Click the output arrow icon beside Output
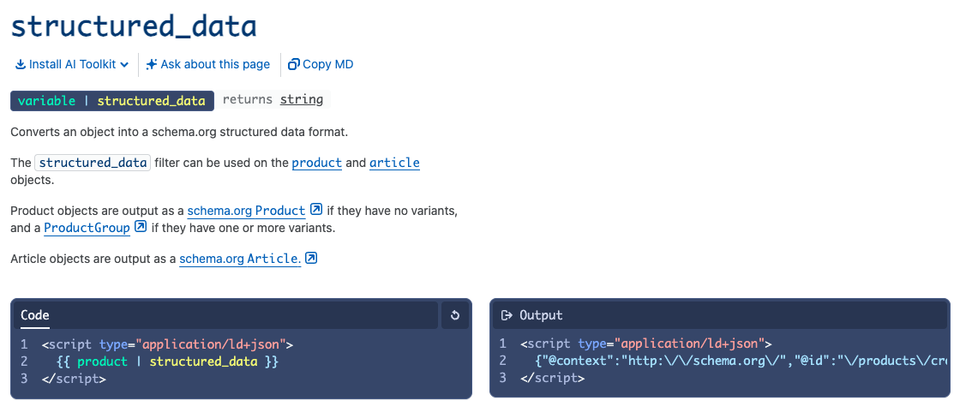960x411 pixels. [506, 315]
